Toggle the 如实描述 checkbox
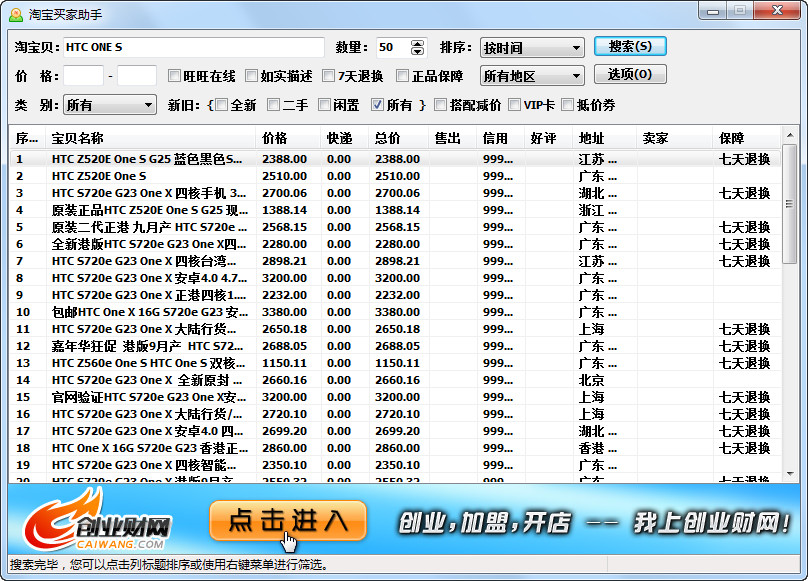Screen dimensions: 808x581 [x=251, y=76]
